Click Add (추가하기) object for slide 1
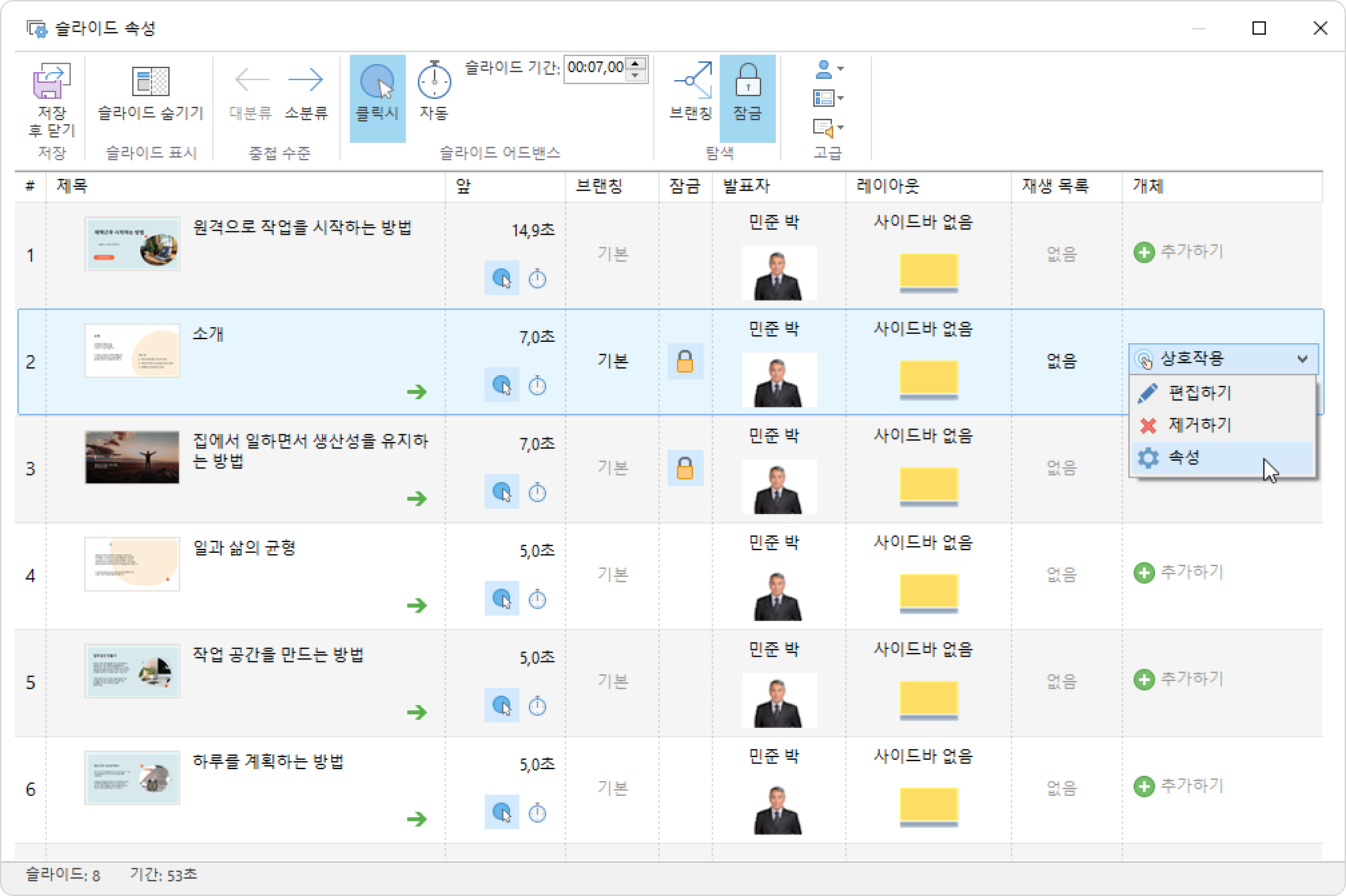The image size is (1346, 896). 1179,252
